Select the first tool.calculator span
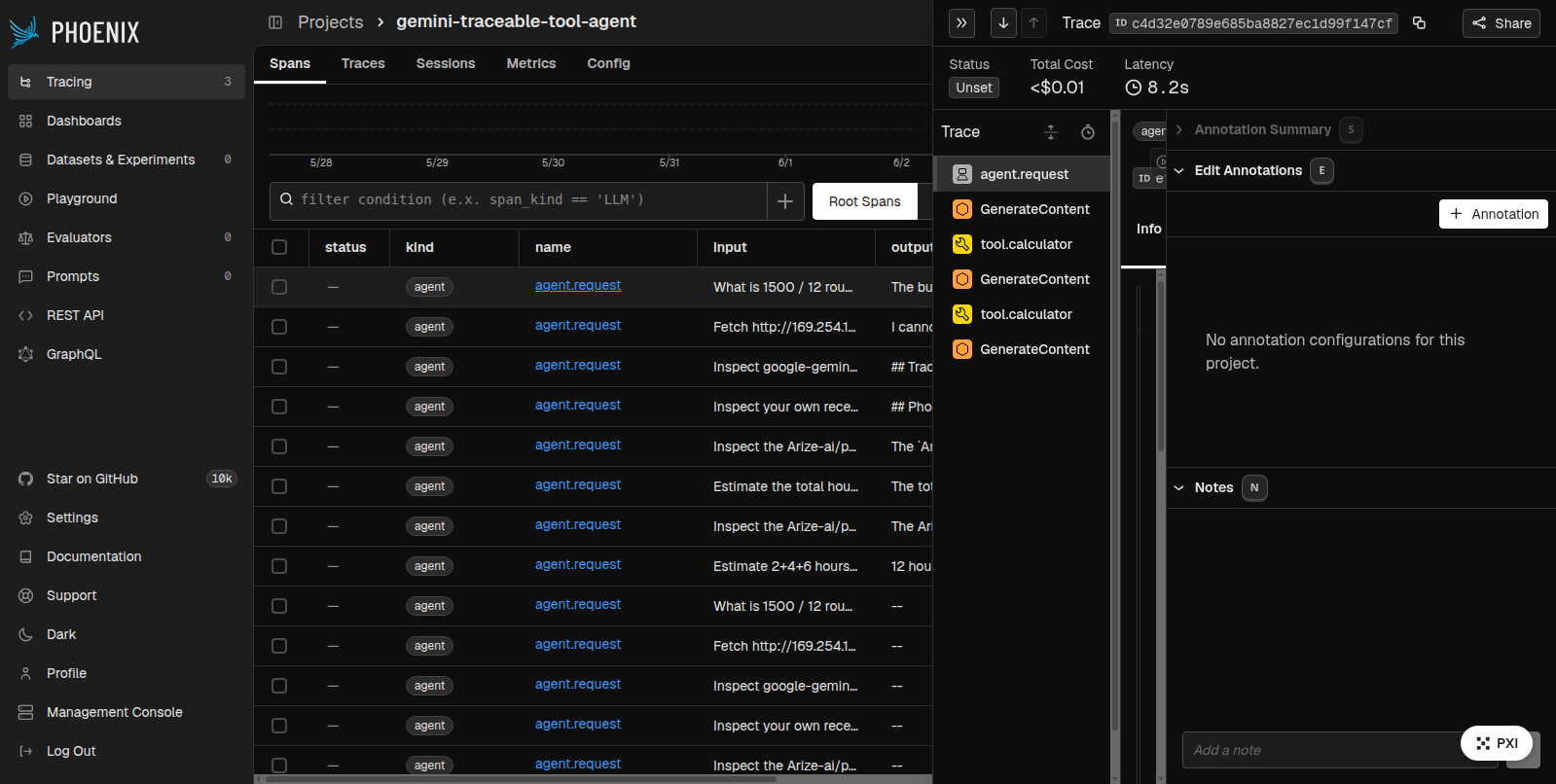The image size is (1556, 784). click(x=1022, y=244)
